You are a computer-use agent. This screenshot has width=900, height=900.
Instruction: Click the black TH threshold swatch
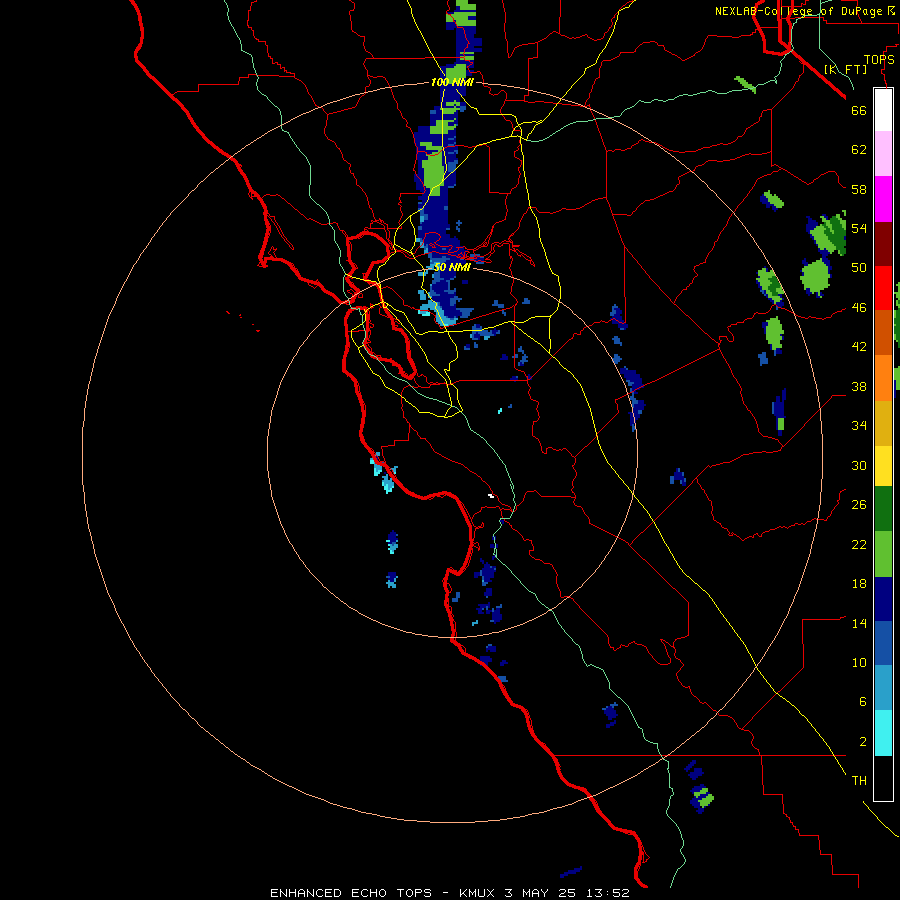(x=883, y=777)
